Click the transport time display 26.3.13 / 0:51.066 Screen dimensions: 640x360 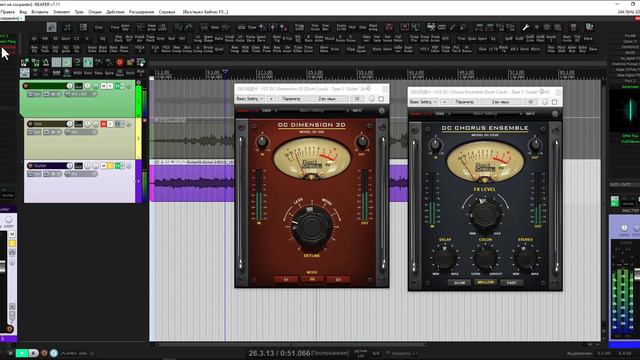click(x=279, y=353)
